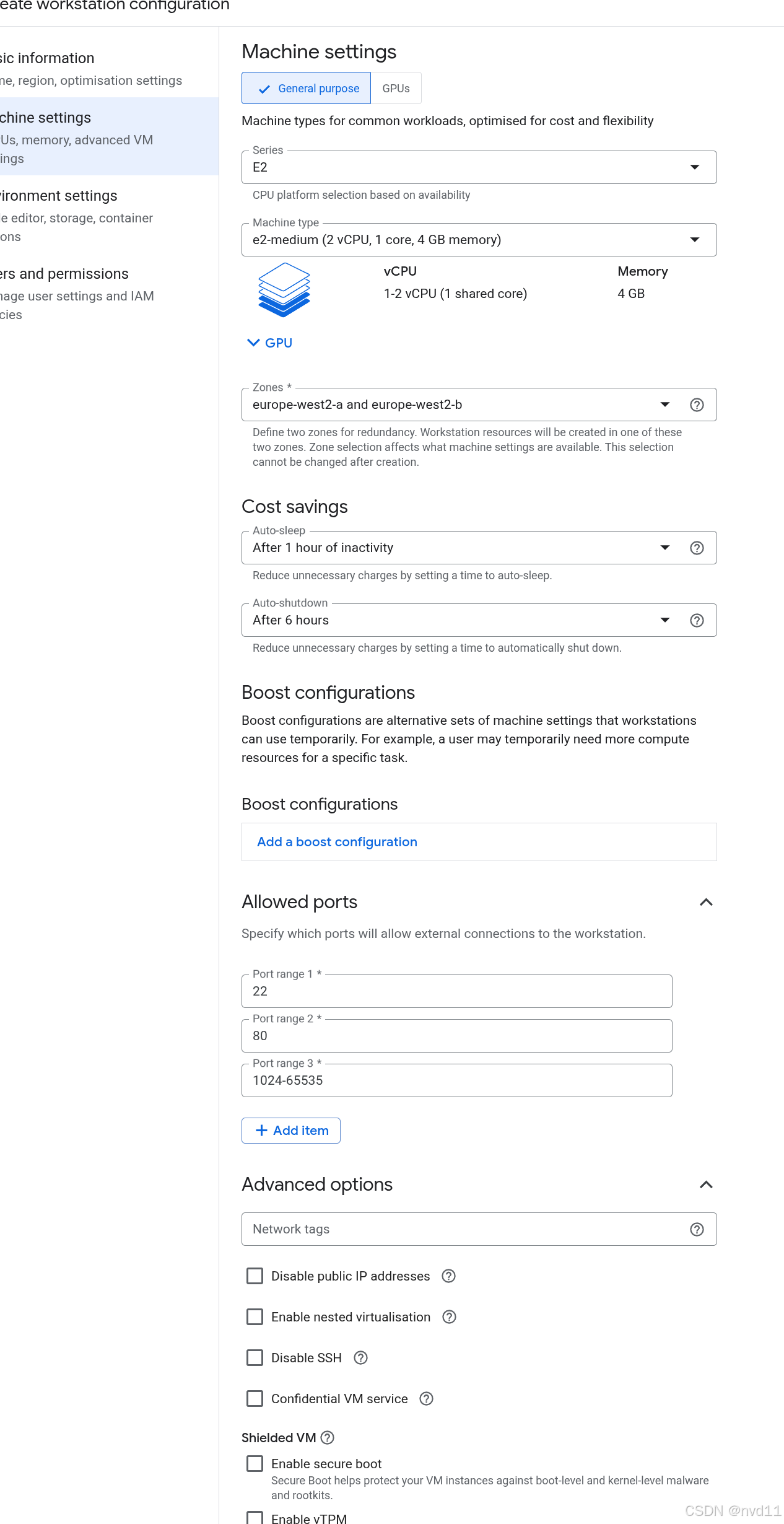Open the Machine type dropdown
The width and height of the screenshot is (784, 1524).
pos(479,240)
